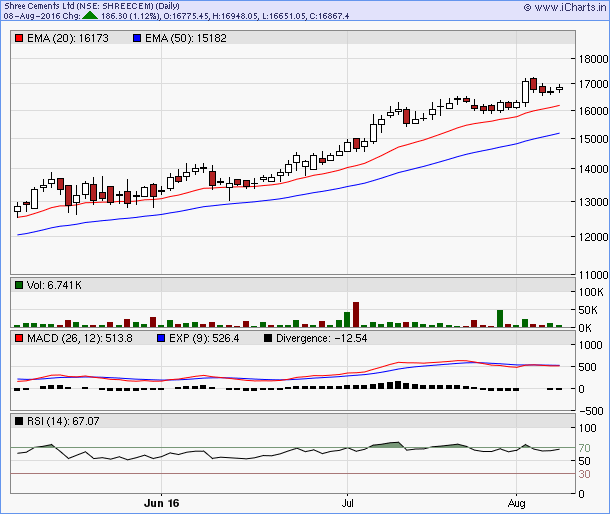Click the tall green volume bar in late July
Viewport: 610px width, 514px height.
pos(500,319)
